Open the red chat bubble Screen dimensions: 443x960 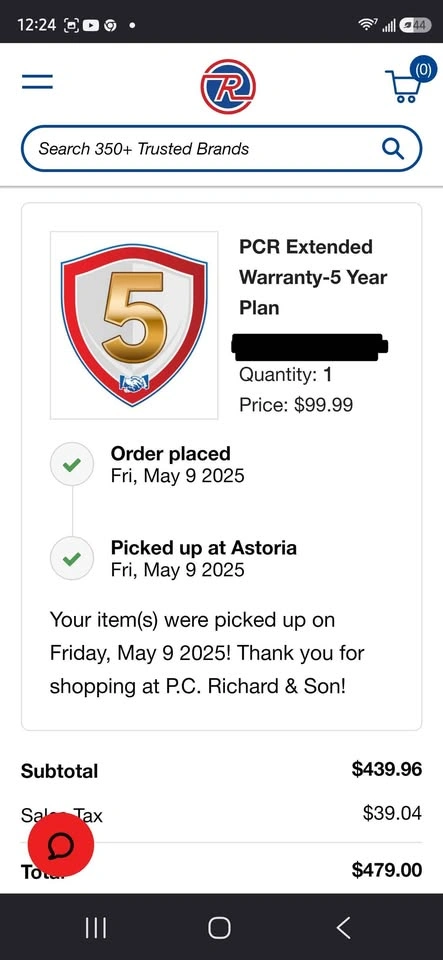(x=61, y=846)
